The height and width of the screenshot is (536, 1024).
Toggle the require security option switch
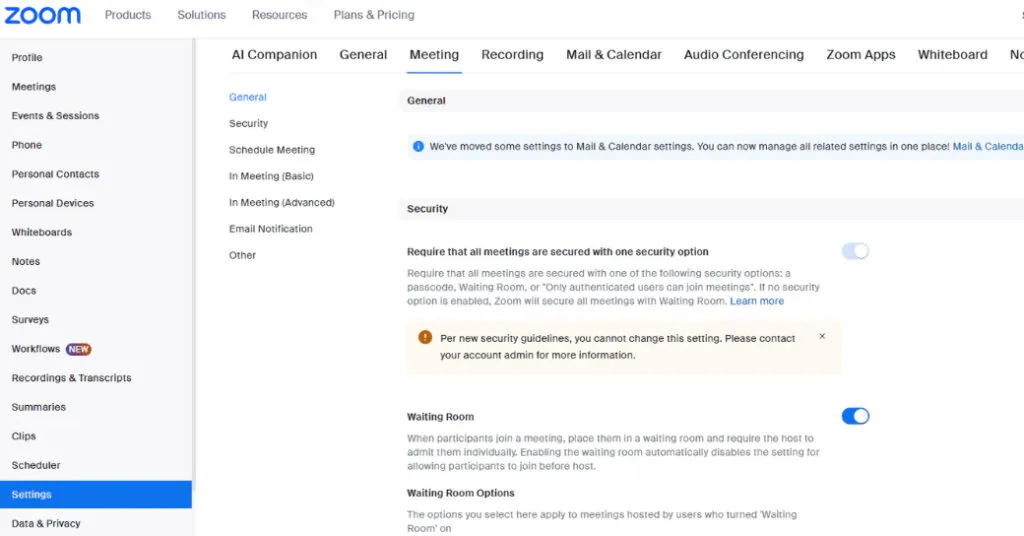(x=855, y=251)
